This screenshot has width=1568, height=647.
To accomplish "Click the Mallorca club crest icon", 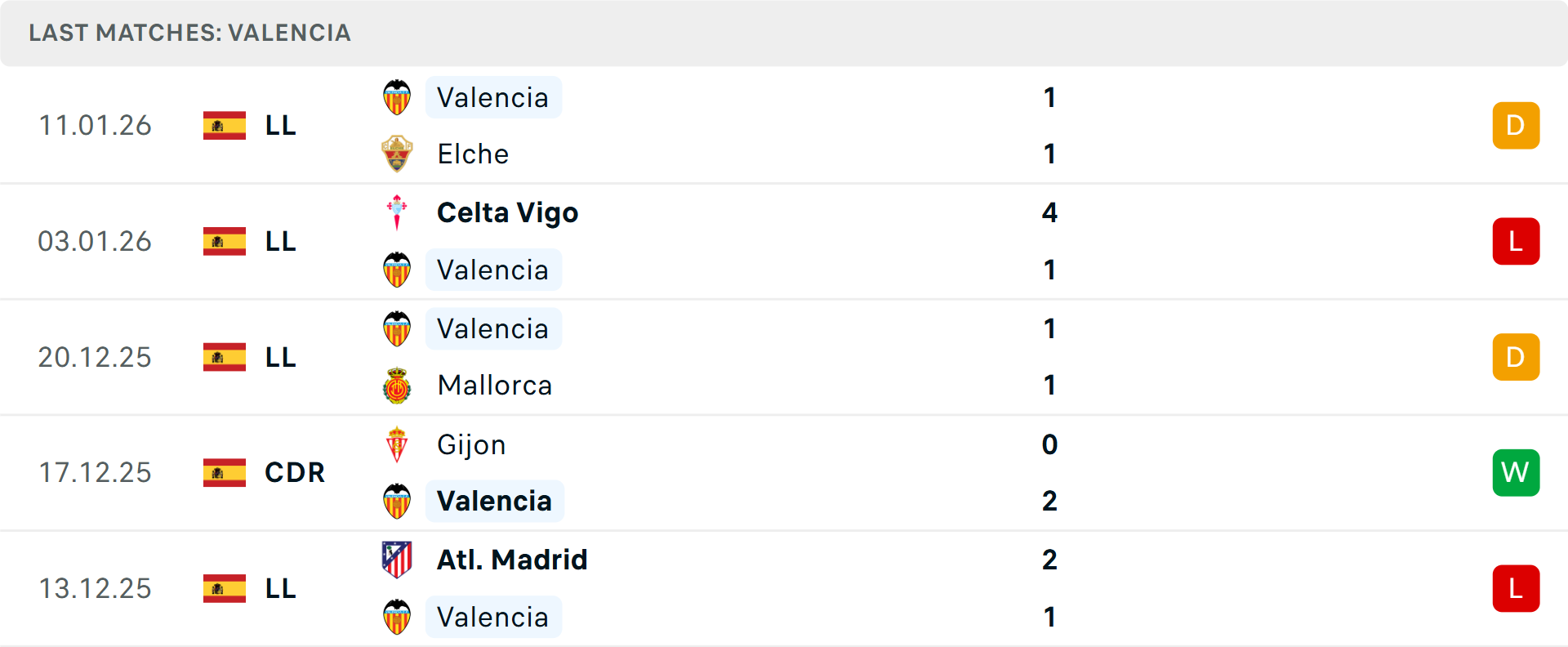I will point(397,386).
